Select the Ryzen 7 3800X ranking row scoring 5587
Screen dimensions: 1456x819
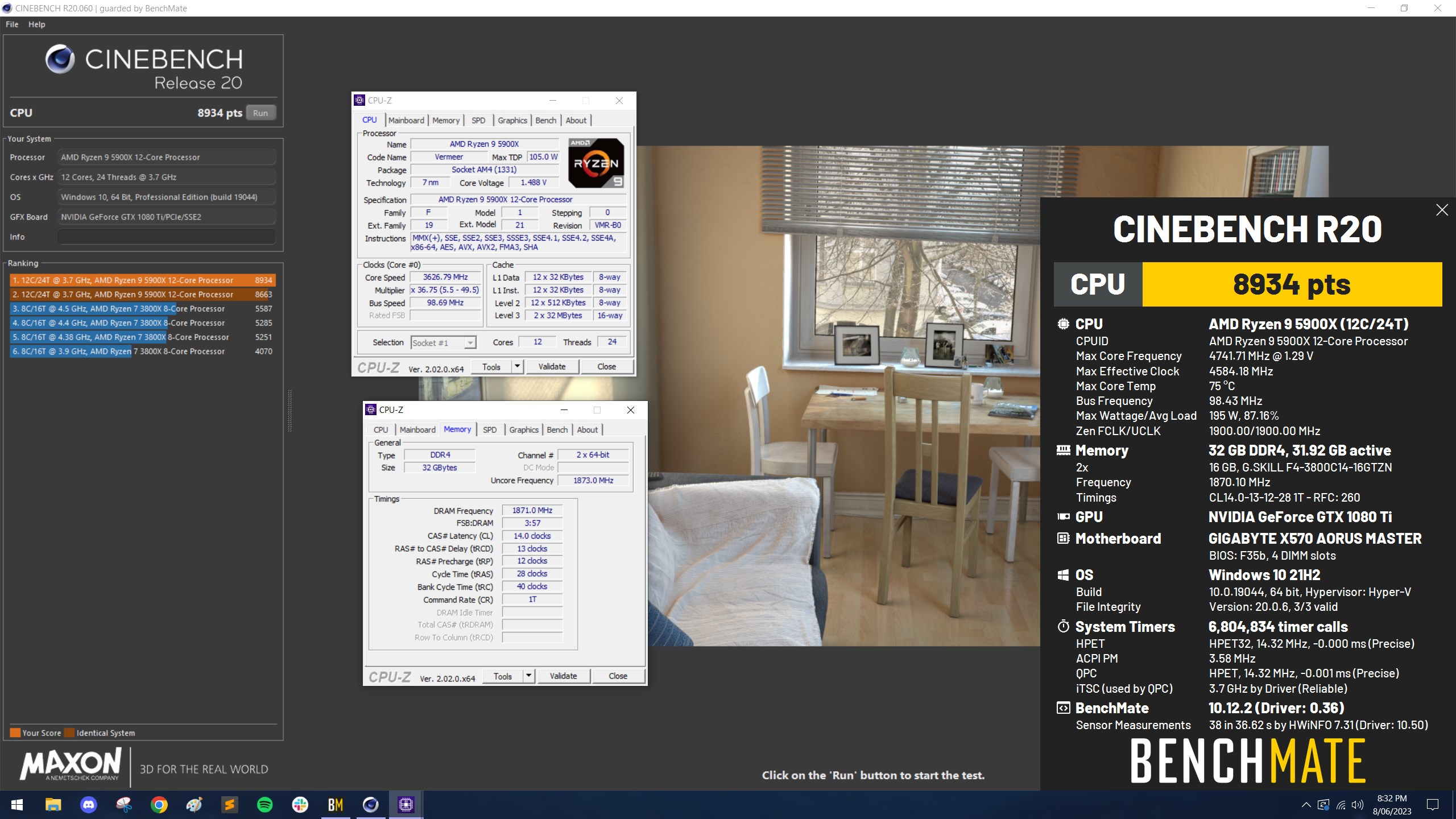[x=143, y=308]
